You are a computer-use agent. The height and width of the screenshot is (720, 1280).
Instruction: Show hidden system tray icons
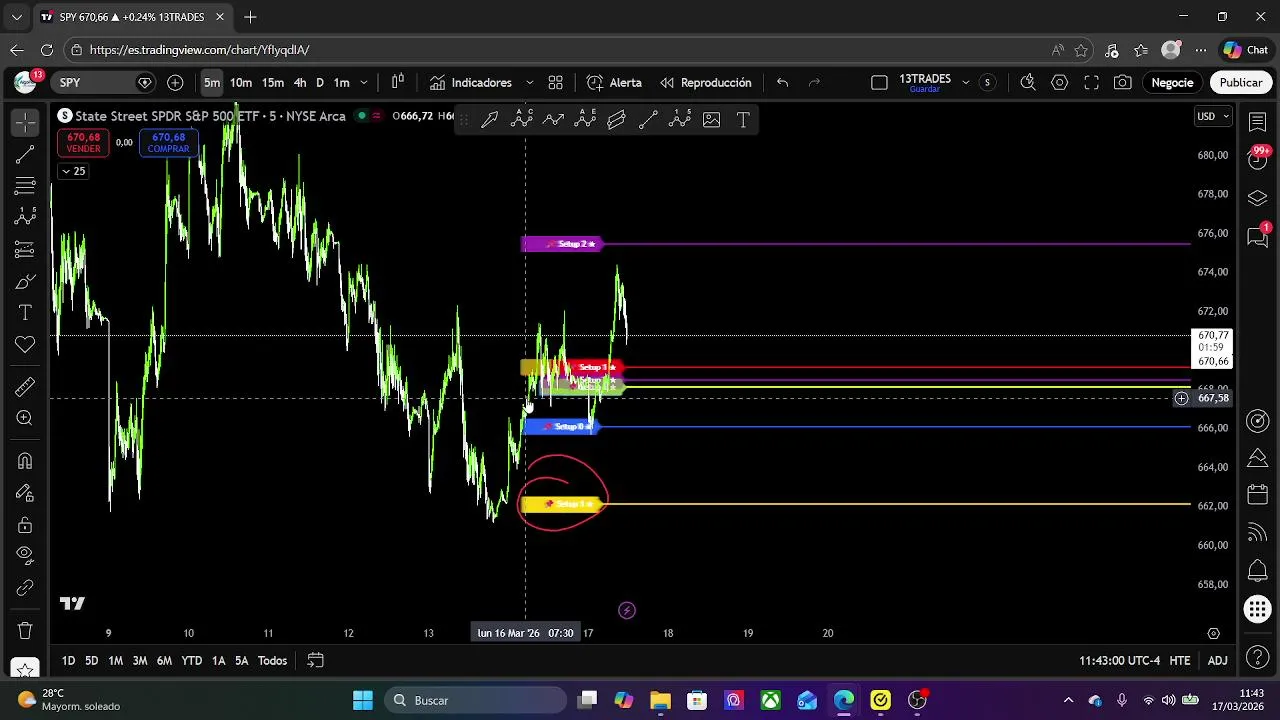(1068, 700)
